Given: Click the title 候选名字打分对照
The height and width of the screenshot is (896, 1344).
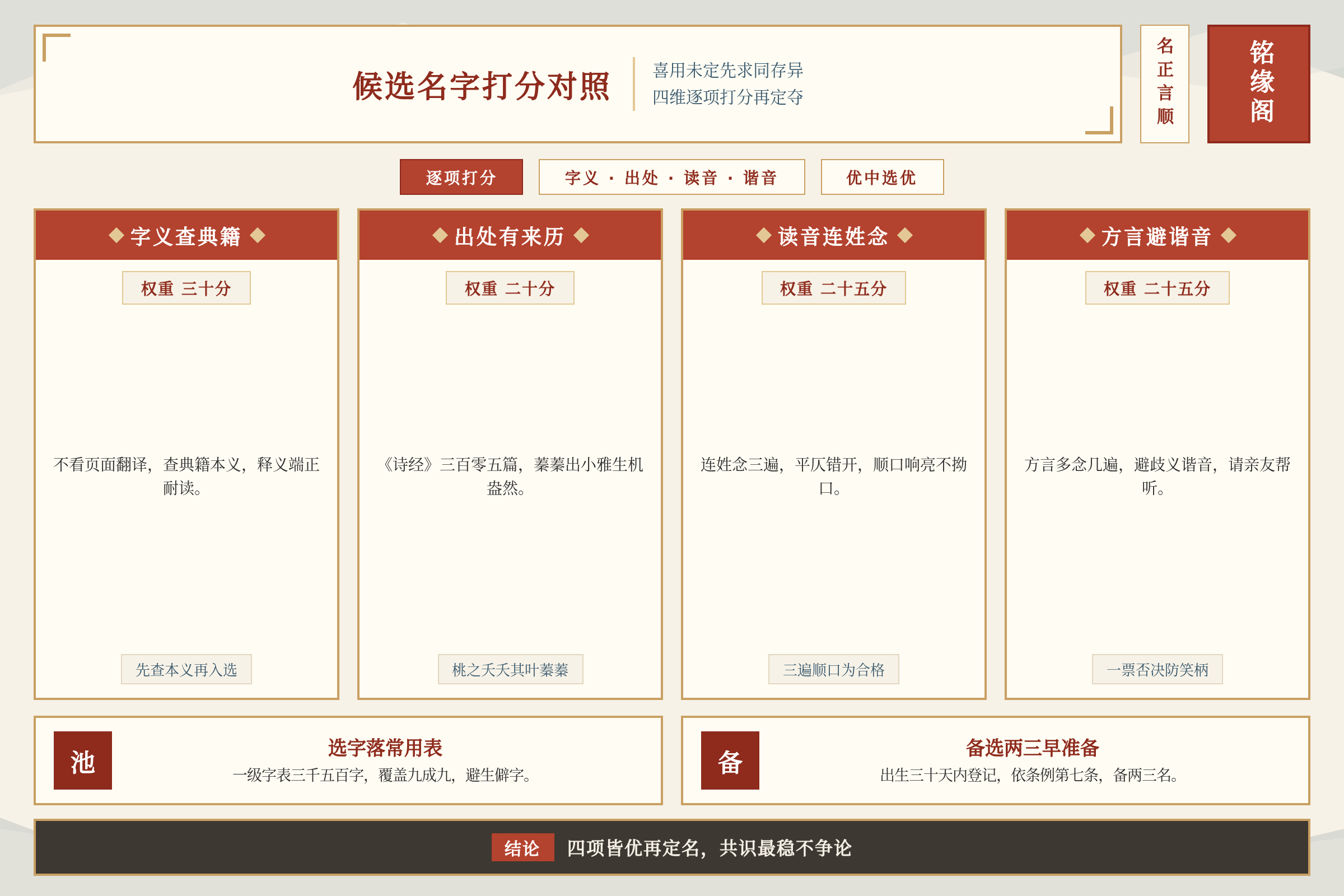Looking at the screenshot, I should (482, 86).
